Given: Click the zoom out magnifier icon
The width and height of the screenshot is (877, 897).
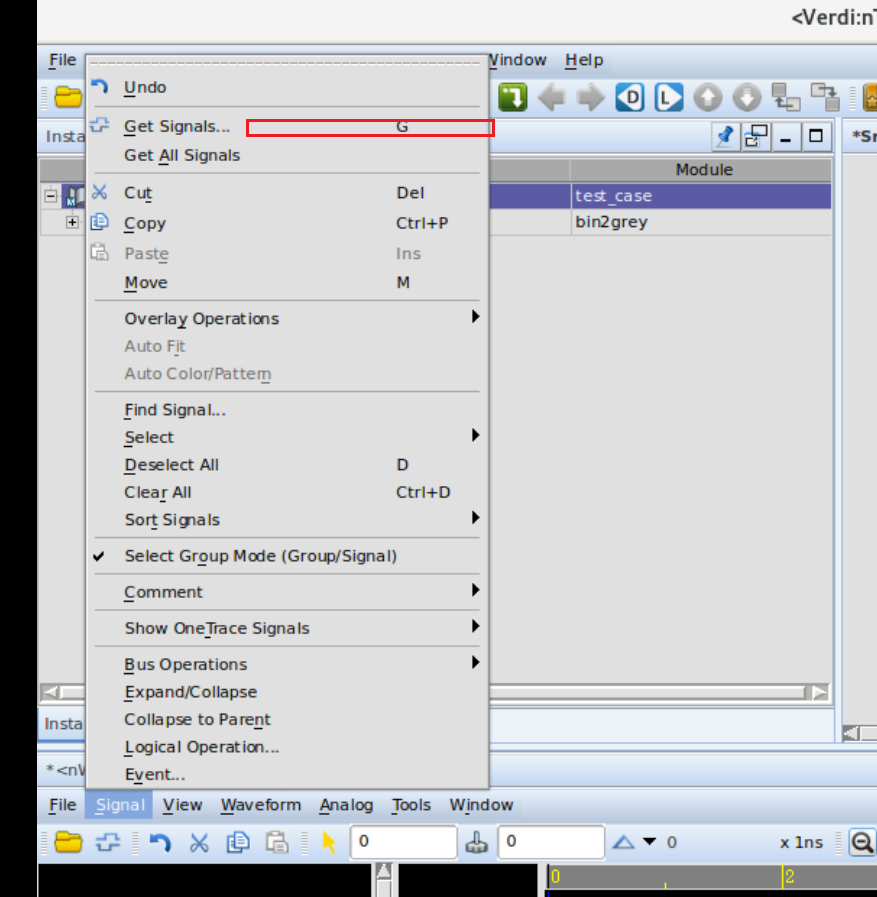Looking at the screenshot, I should 862,842.
